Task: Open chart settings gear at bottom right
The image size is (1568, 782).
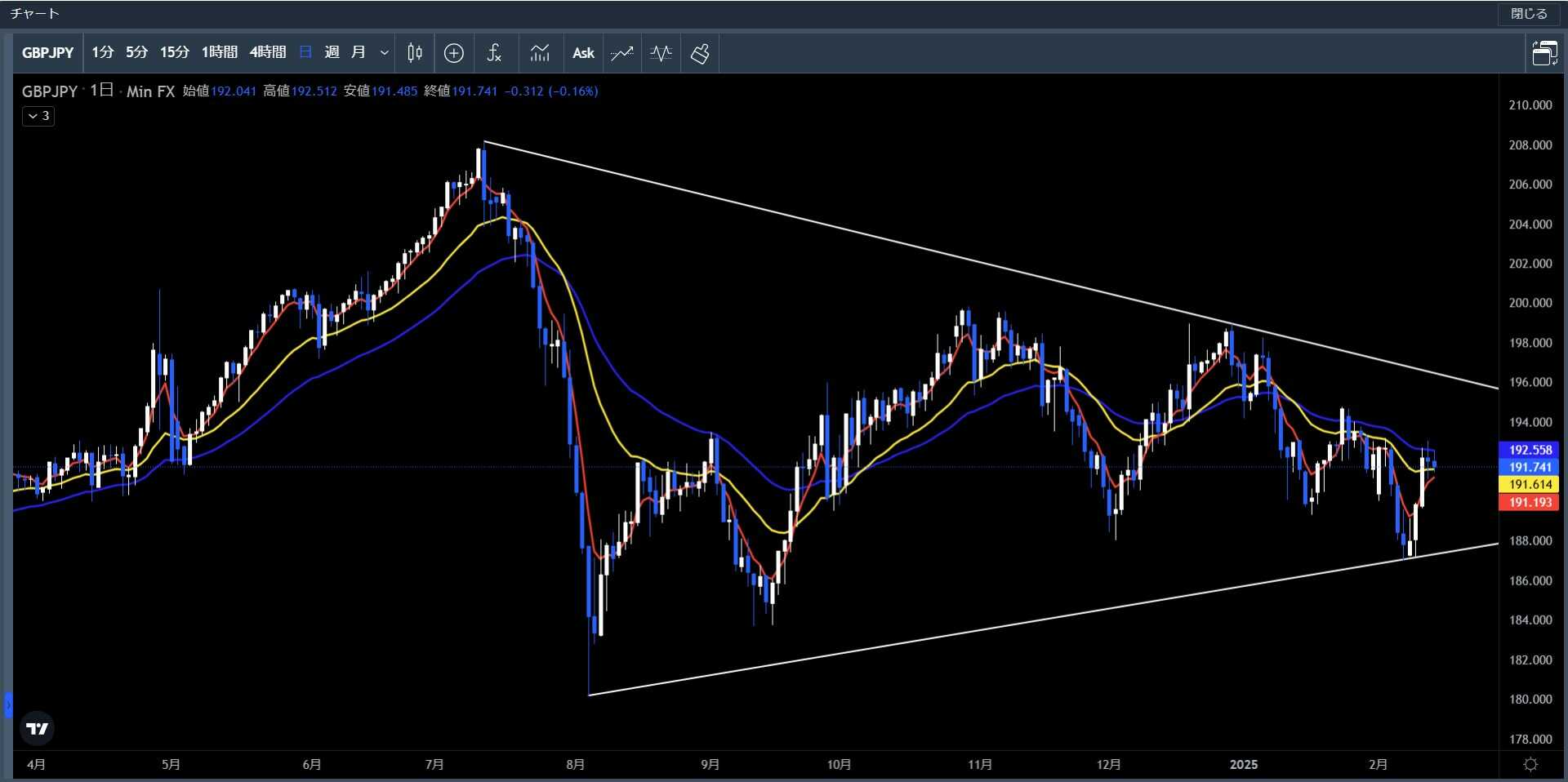Action: (1531, 765)
